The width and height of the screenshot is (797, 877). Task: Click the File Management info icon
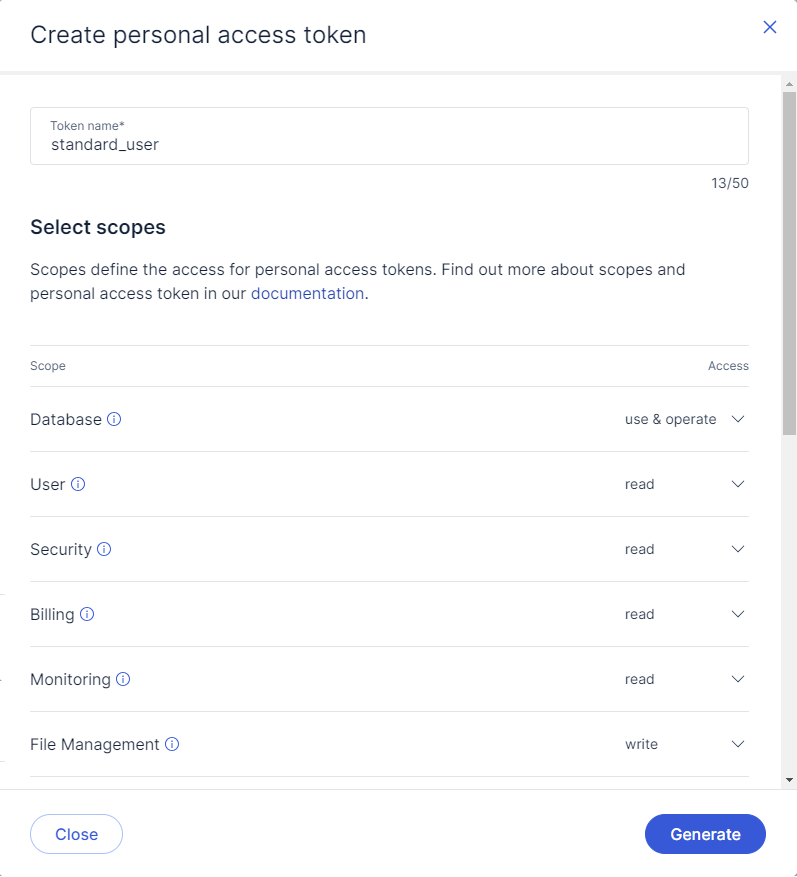[x=172, y=744]
